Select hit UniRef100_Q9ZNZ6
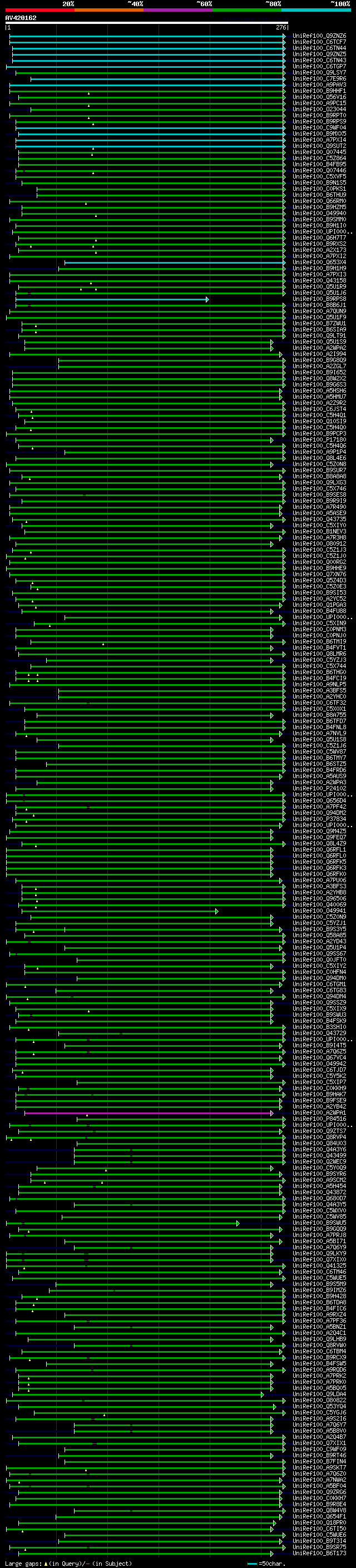The image size is (356, 1568). pyautogui.click(x=319, y=36)
